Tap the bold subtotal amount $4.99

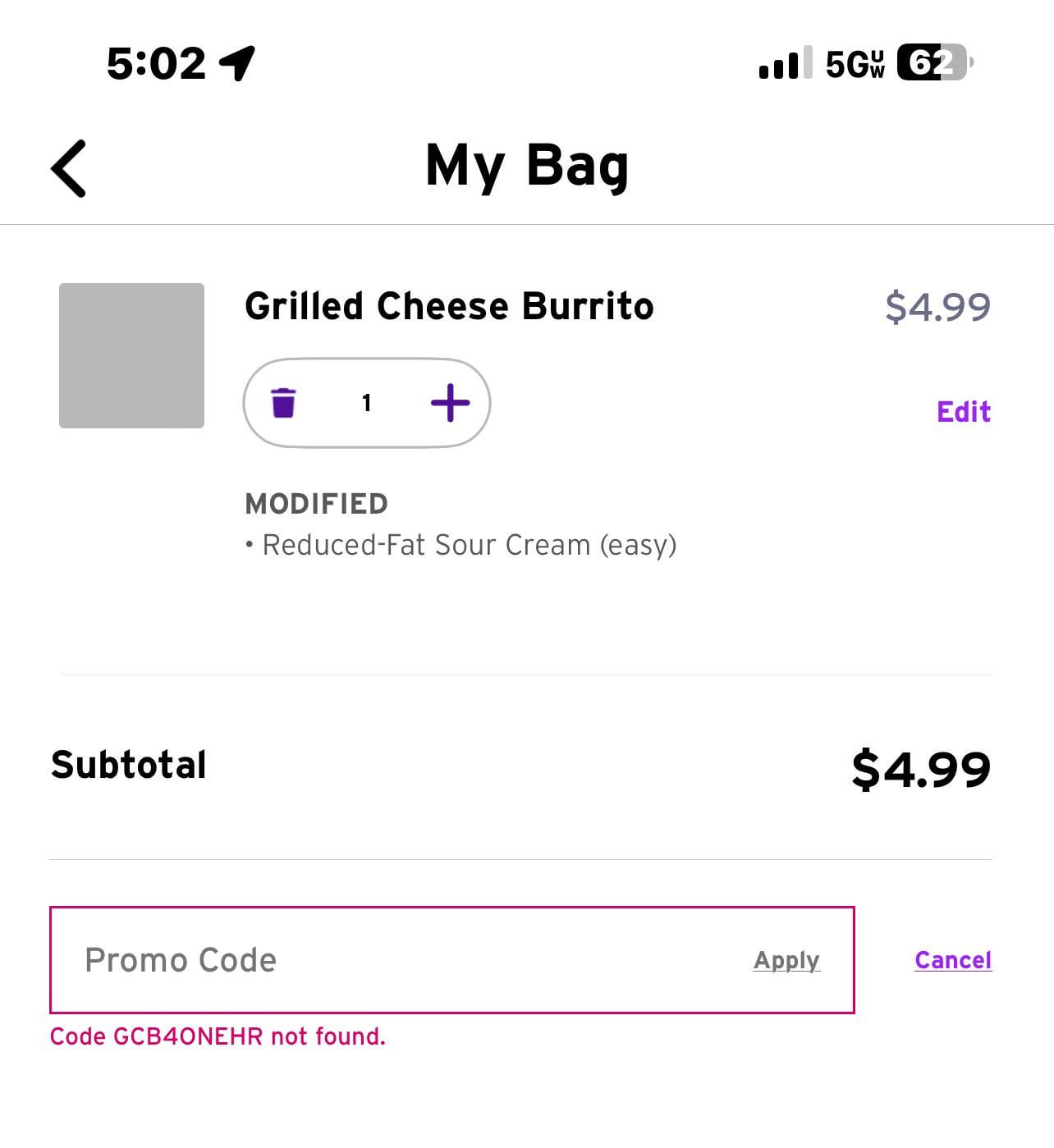(x=921, y=769)
